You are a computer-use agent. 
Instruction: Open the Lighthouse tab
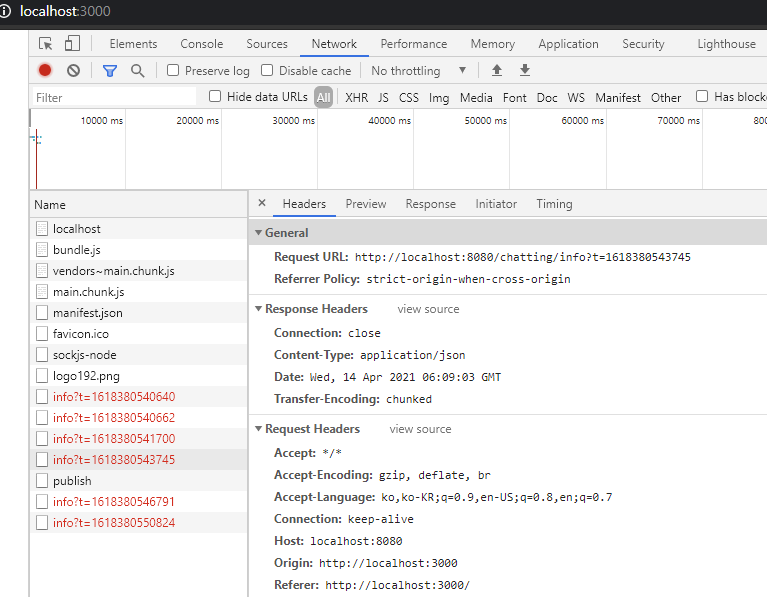pos(726,44)
